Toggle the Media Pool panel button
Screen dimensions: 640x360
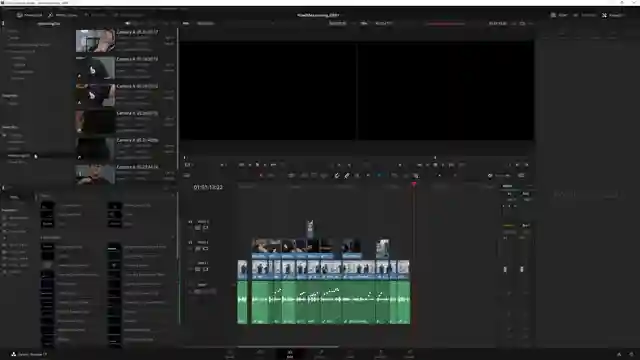[x=29, y=15]
